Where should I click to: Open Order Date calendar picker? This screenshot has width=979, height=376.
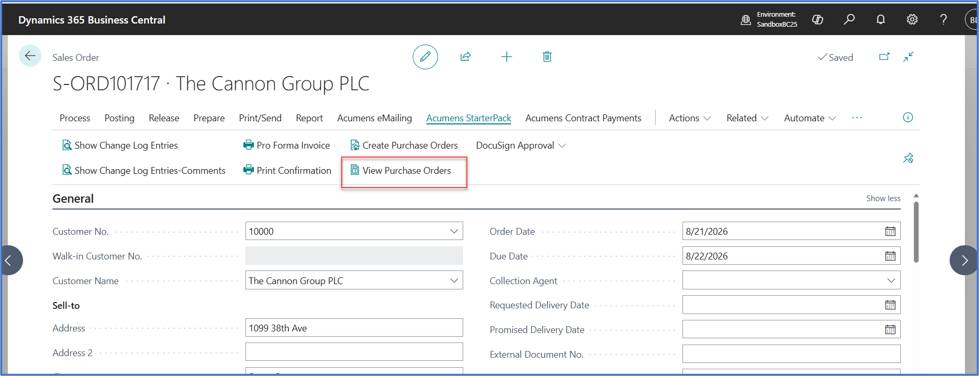pyautogui.click(x=890, y=231)
